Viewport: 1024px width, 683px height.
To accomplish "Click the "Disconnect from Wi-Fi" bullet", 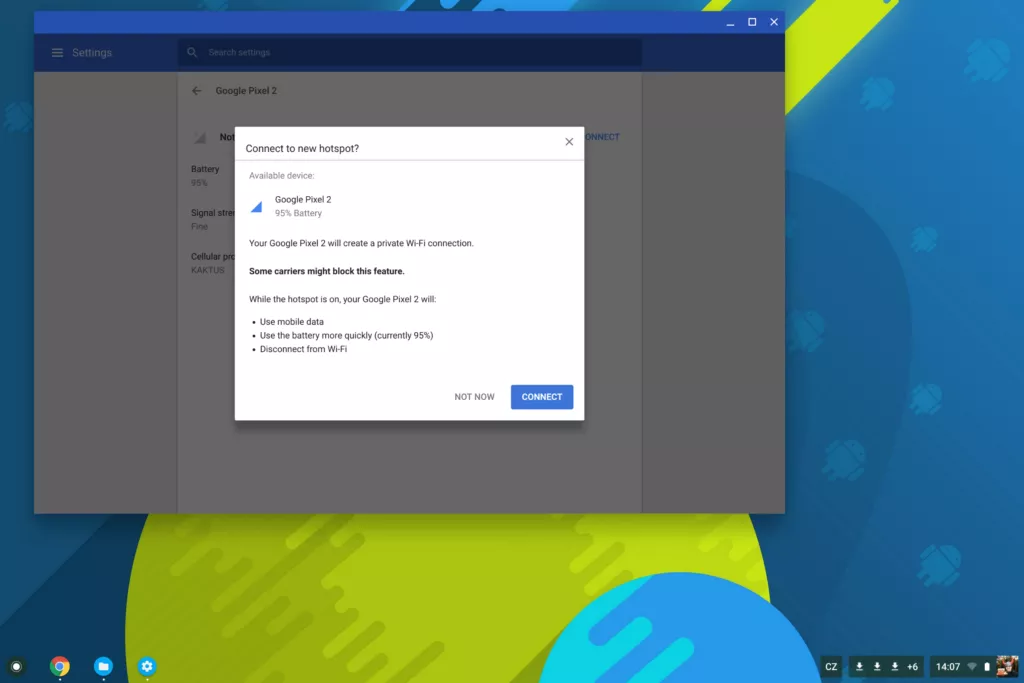I will coord(304,349).
